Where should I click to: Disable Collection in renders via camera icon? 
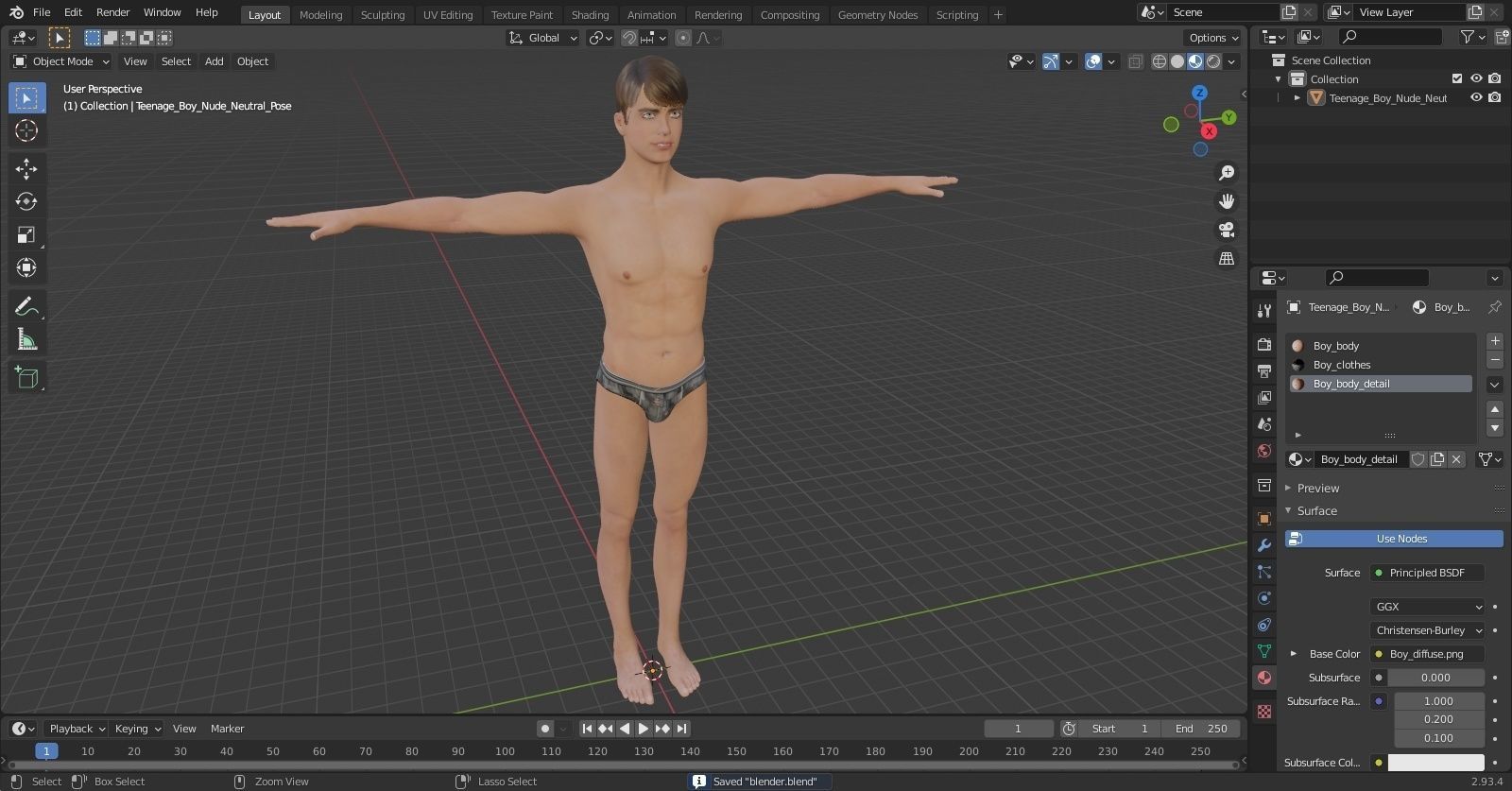tap(1494, 78)
